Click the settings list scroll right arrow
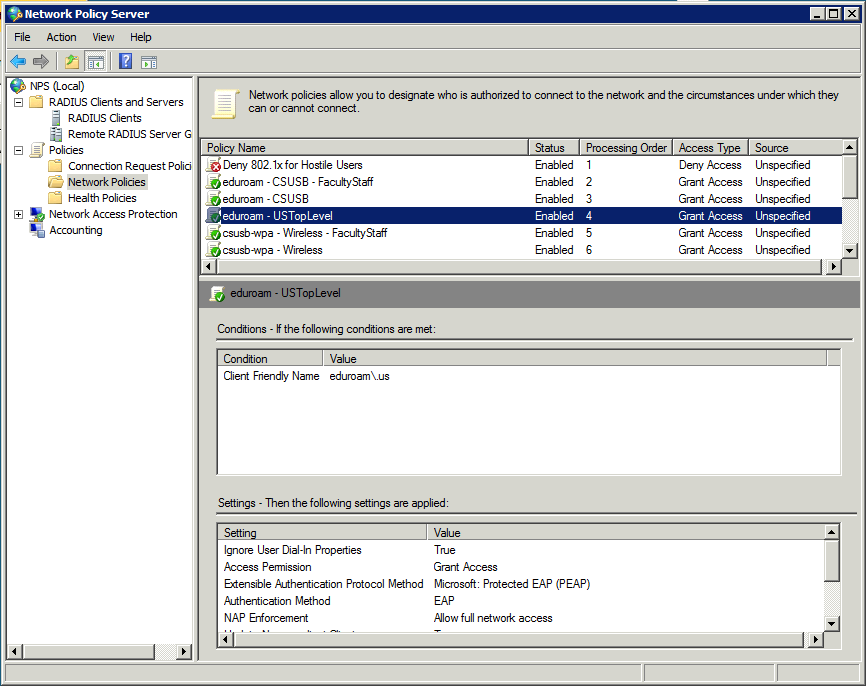Screen dimensions: 866x686 [x=816, y=640]
